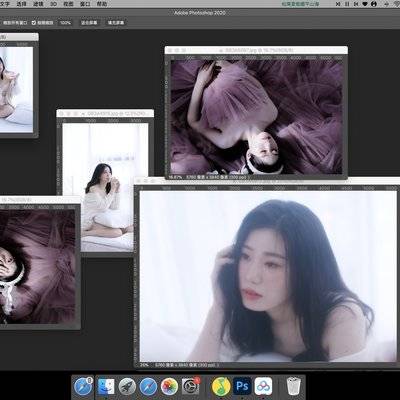Activate the document of woman seated on bed
The width and height of the screenshot is (400, 400).
click(105, 182)
